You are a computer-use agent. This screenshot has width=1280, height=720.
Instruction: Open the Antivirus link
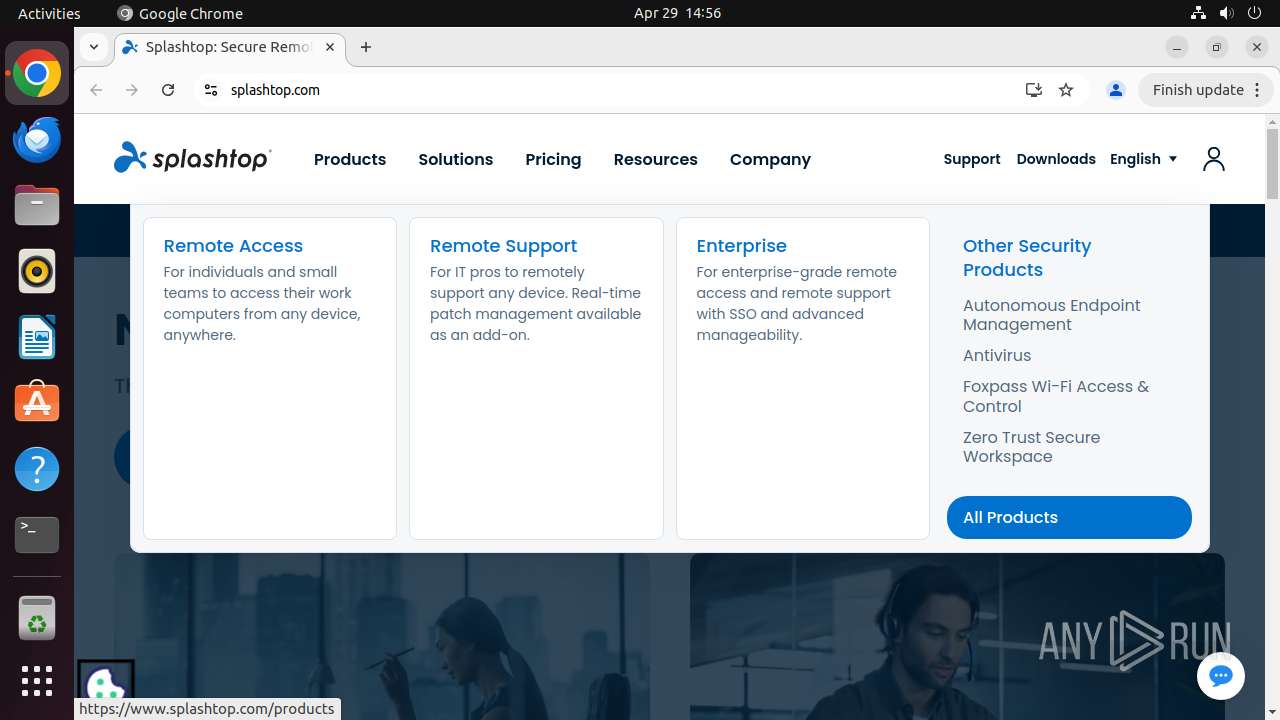point(997,355)
